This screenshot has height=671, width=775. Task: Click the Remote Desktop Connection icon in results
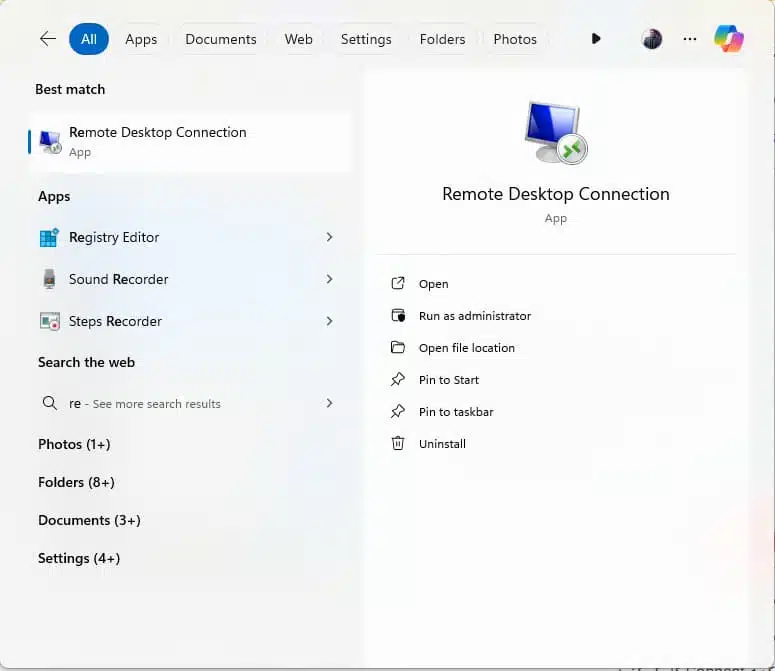pos(50,142)
